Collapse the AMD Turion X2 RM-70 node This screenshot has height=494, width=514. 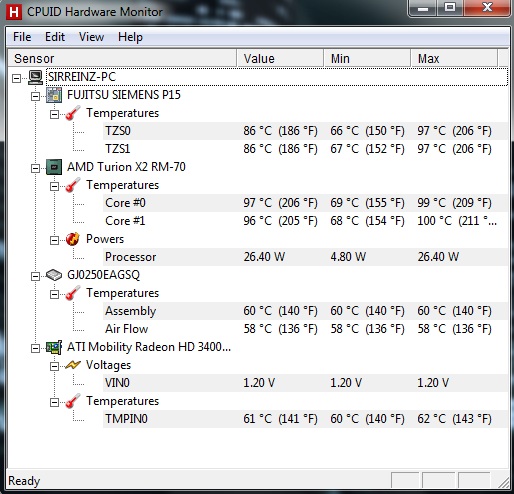(x=35, y=168)
